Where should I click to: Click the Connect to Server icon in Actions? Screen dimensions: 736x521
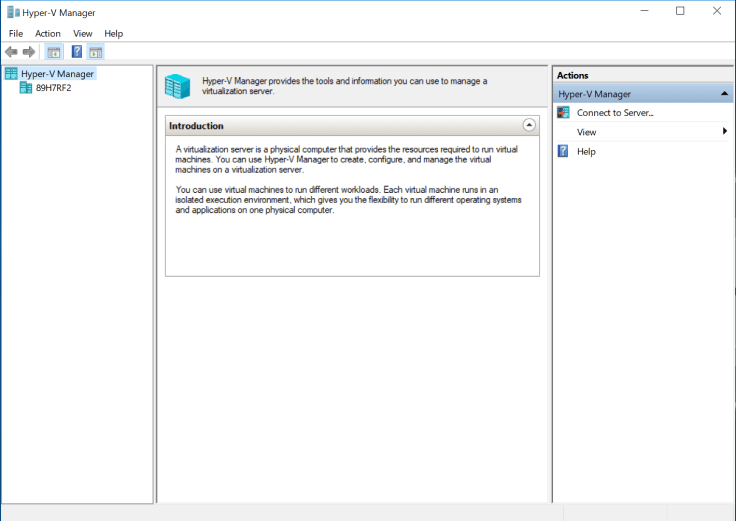click(x=564, y=113)
